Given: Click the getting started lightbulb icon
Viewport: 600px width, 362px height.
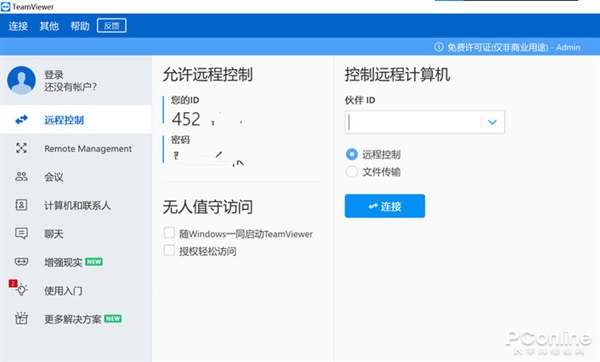Looking at the screenshot, I should (22, 290).
